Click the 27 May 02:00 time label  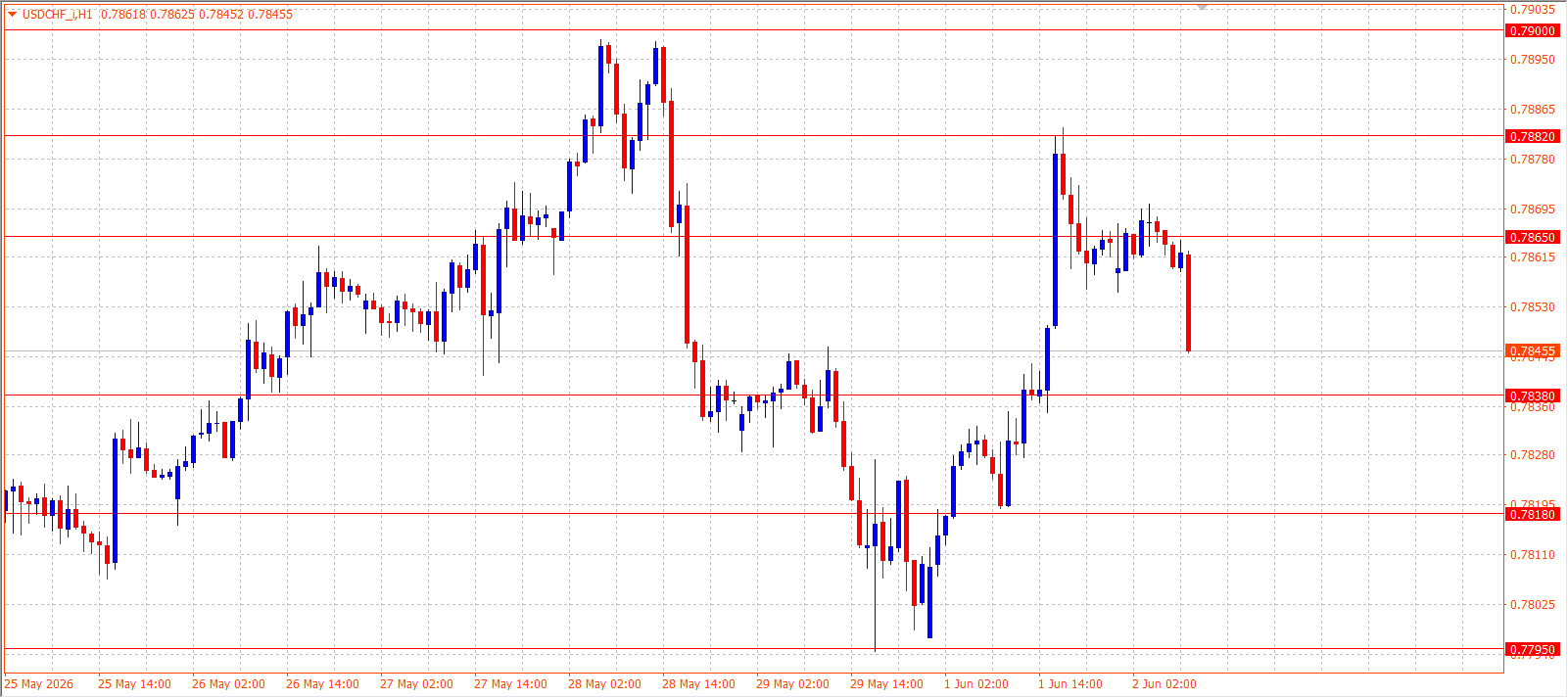point(416,683)
